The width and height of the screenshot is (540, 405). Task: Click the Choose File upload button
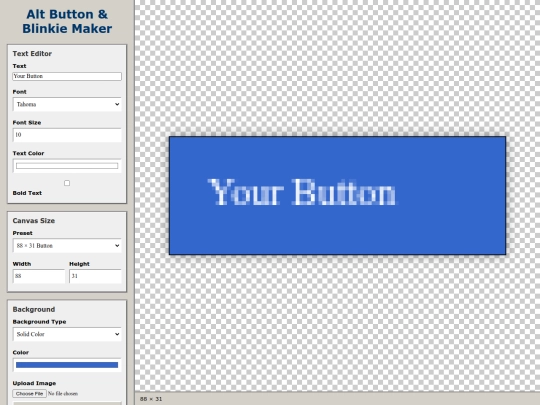30,393
